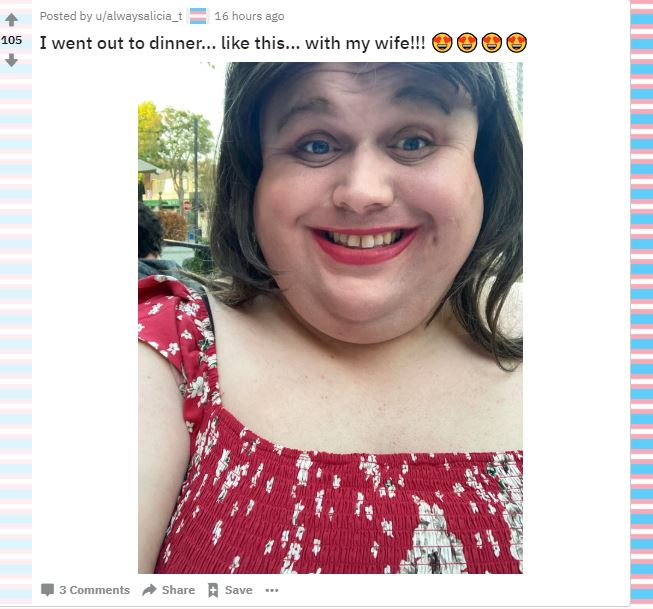Viewport: 653px width, 609px height.
Task: Open the u/alwaysalicia_t user profile
Action: coord(139,16)
